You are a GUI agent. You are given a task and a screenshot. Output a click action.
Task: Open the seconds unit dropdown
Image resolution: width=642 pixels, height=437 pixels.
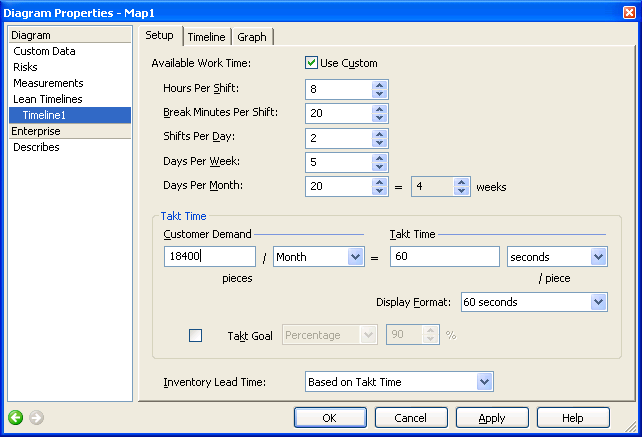[598, 257]
